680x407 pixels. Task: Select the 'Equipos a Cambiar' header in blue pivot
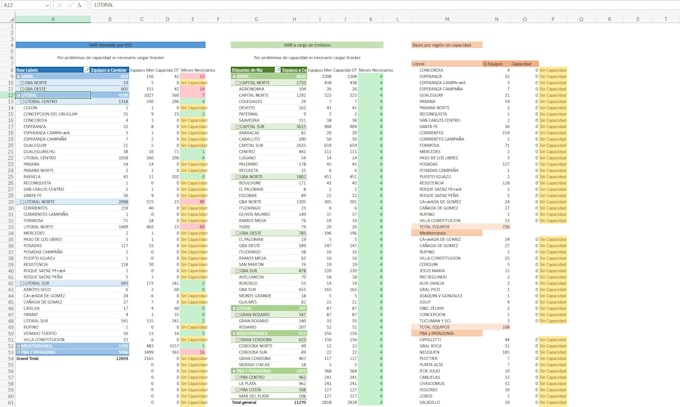point(109,70)
